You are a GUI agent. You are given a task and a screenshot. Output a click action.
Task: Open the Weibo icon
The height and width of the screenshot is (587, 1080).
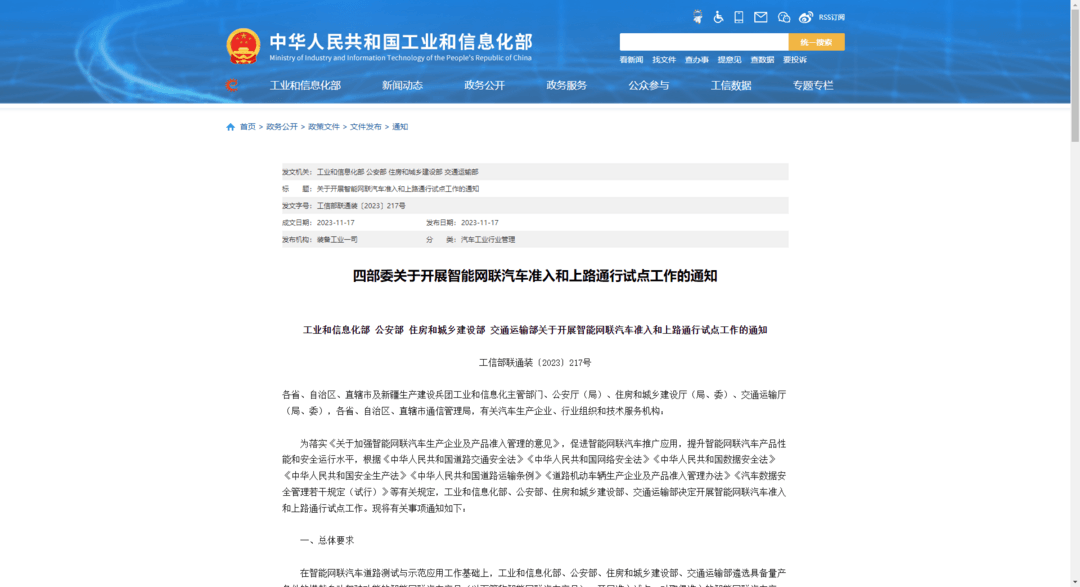806,17
